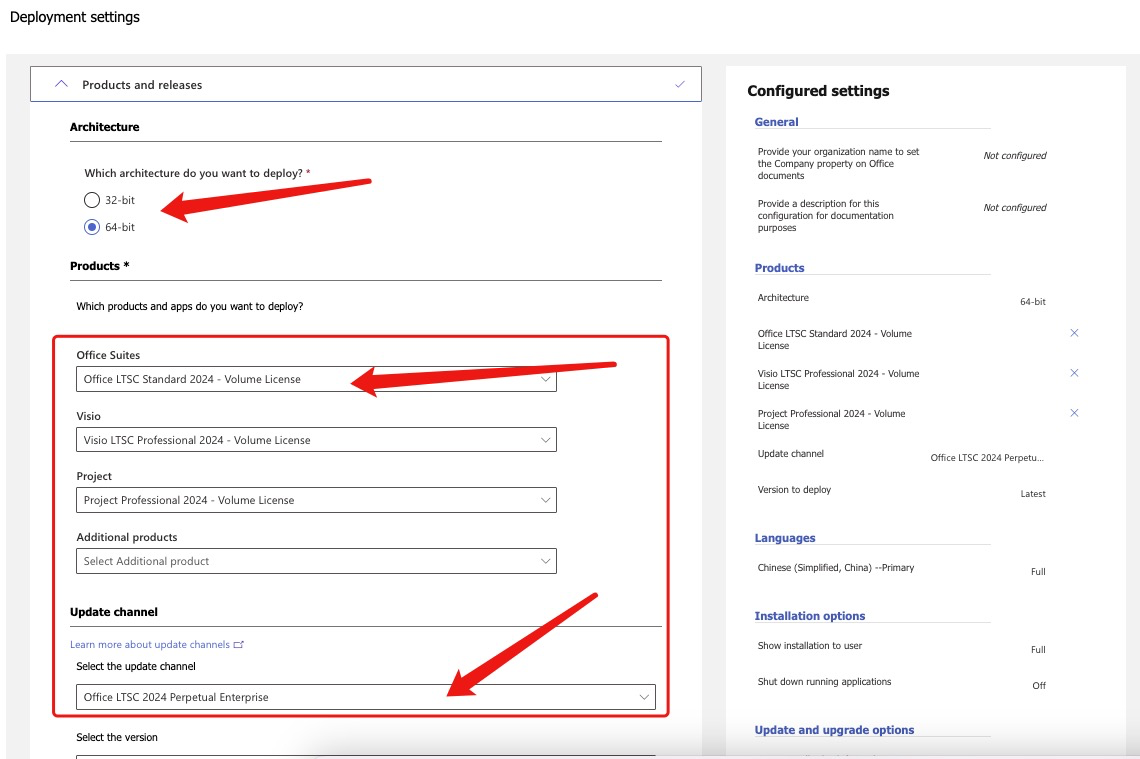1140x759 pixels.
Task: Jump to Products configured settings section
Action: point(779,268)
